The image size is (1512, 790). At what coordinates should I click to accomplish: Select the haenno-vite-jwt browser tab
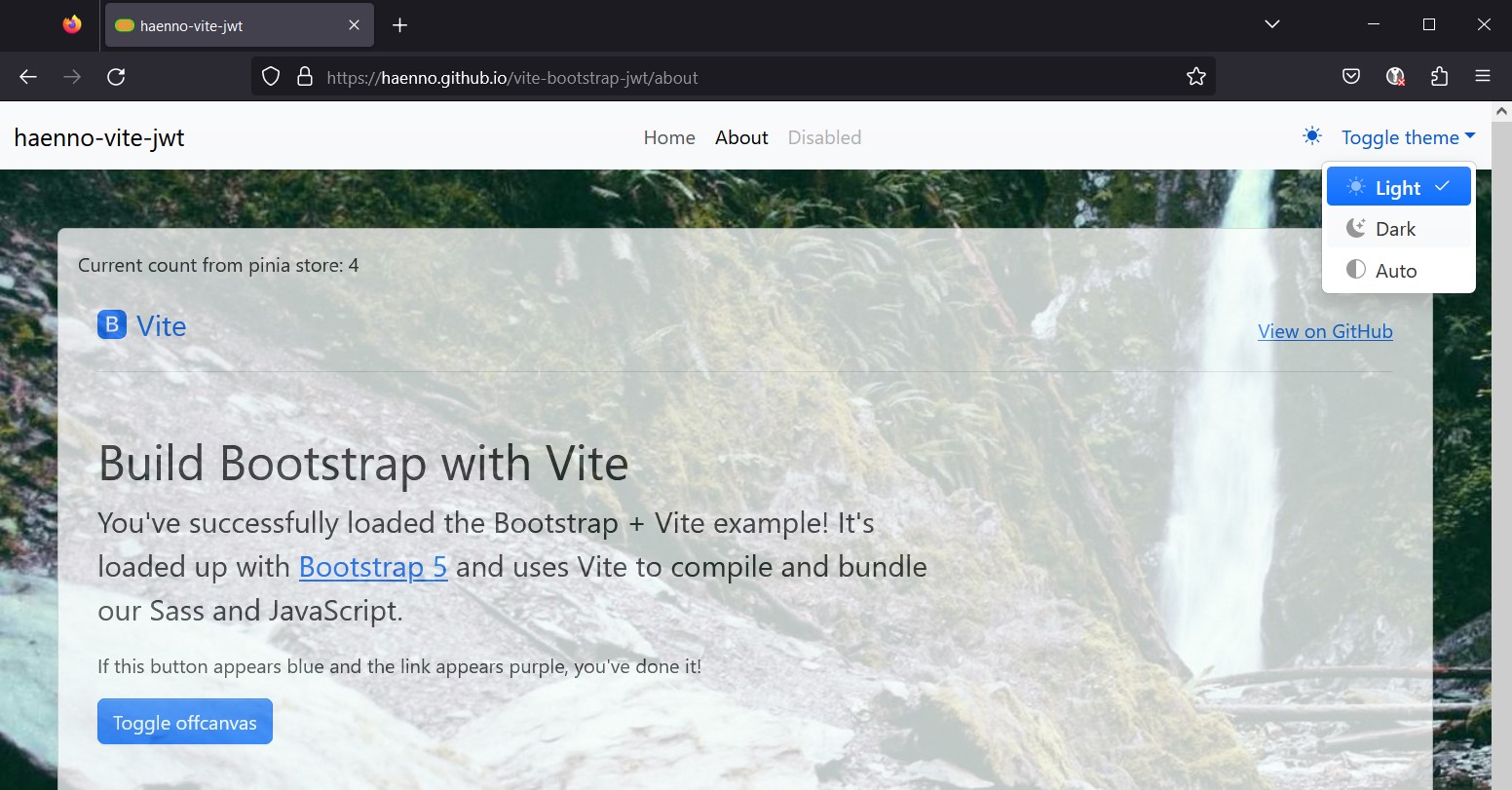[x=239, y=25]
